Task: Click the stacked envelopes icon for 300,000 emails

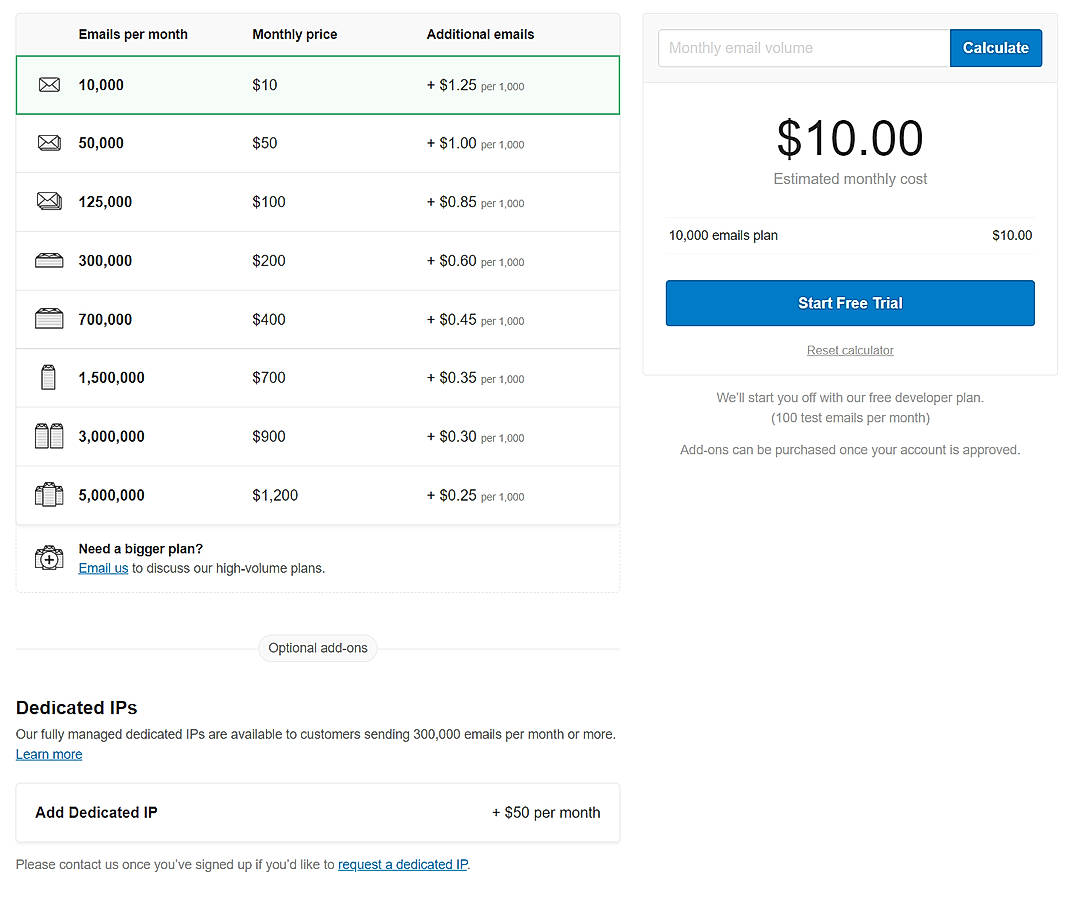Action: pyautogui.click(x=49, y=261)
